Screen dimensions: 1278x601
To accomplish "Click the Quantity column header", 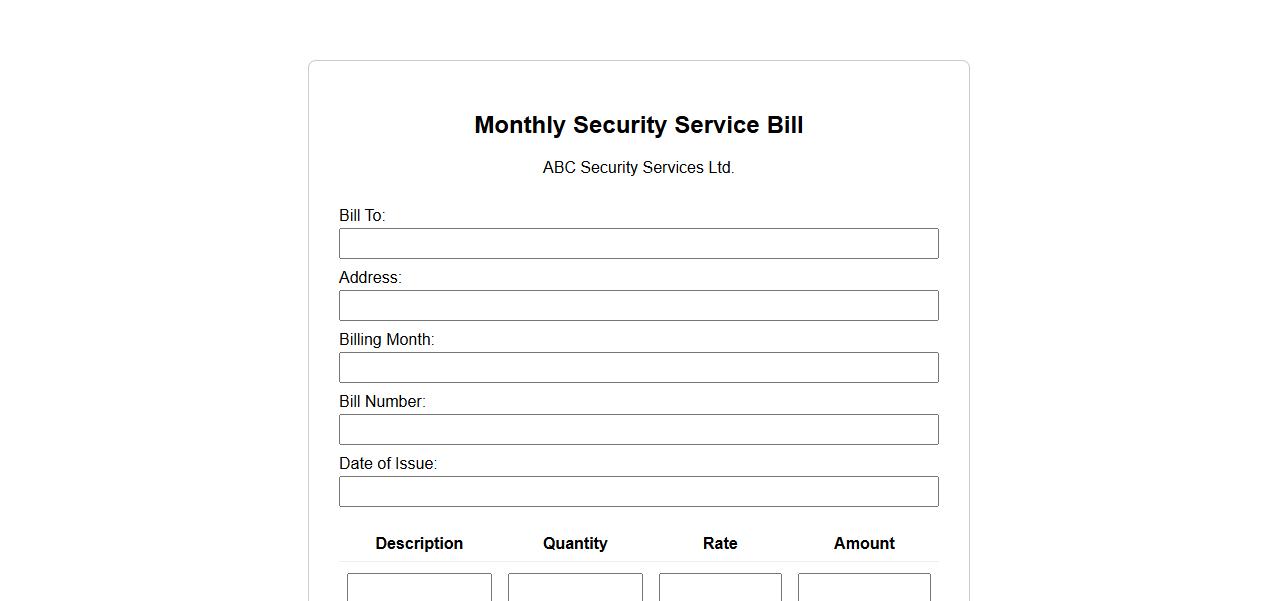I will [x=575, y=543].
